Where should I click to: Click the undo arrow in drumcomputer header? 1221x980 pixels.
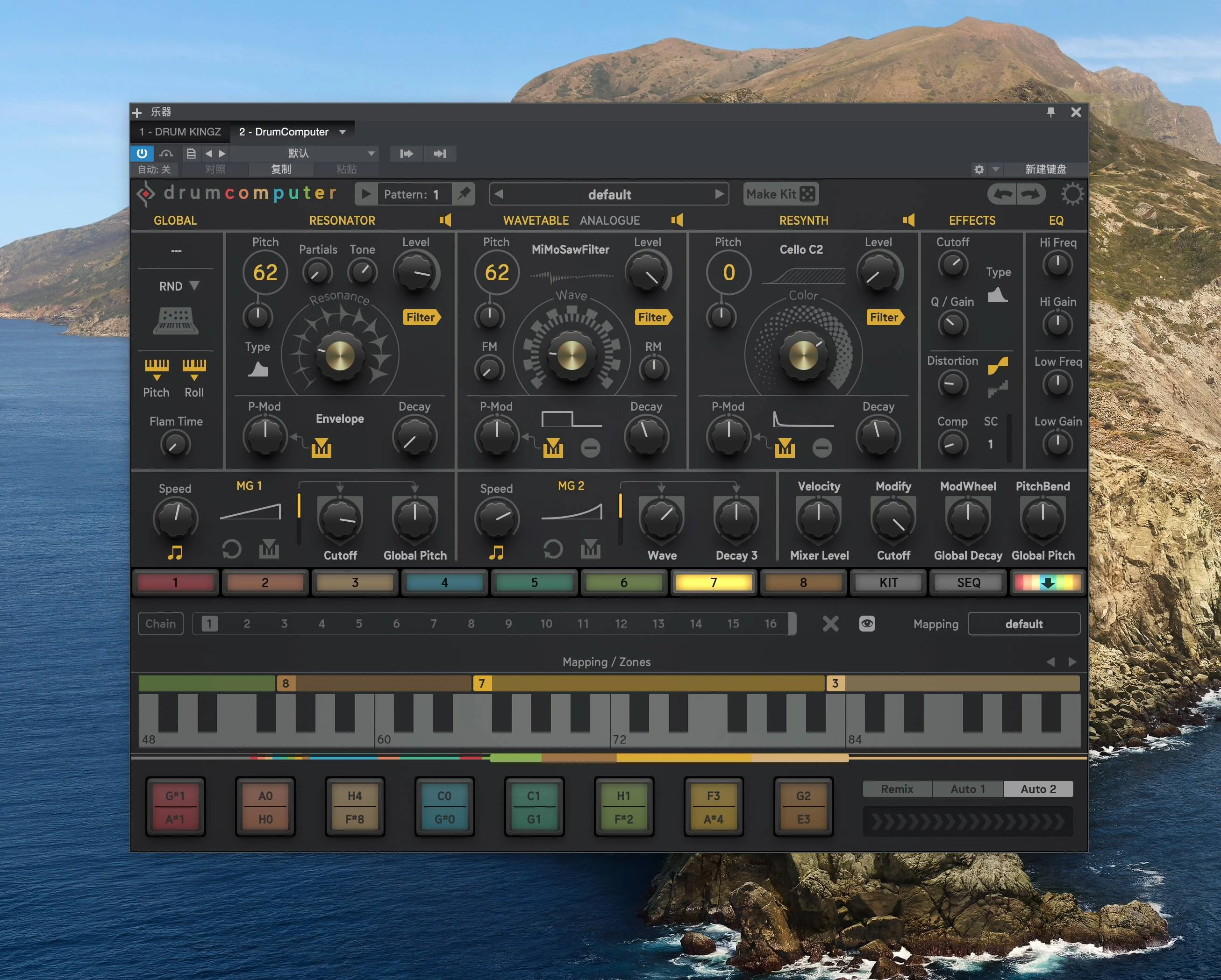pos(1002,194)
